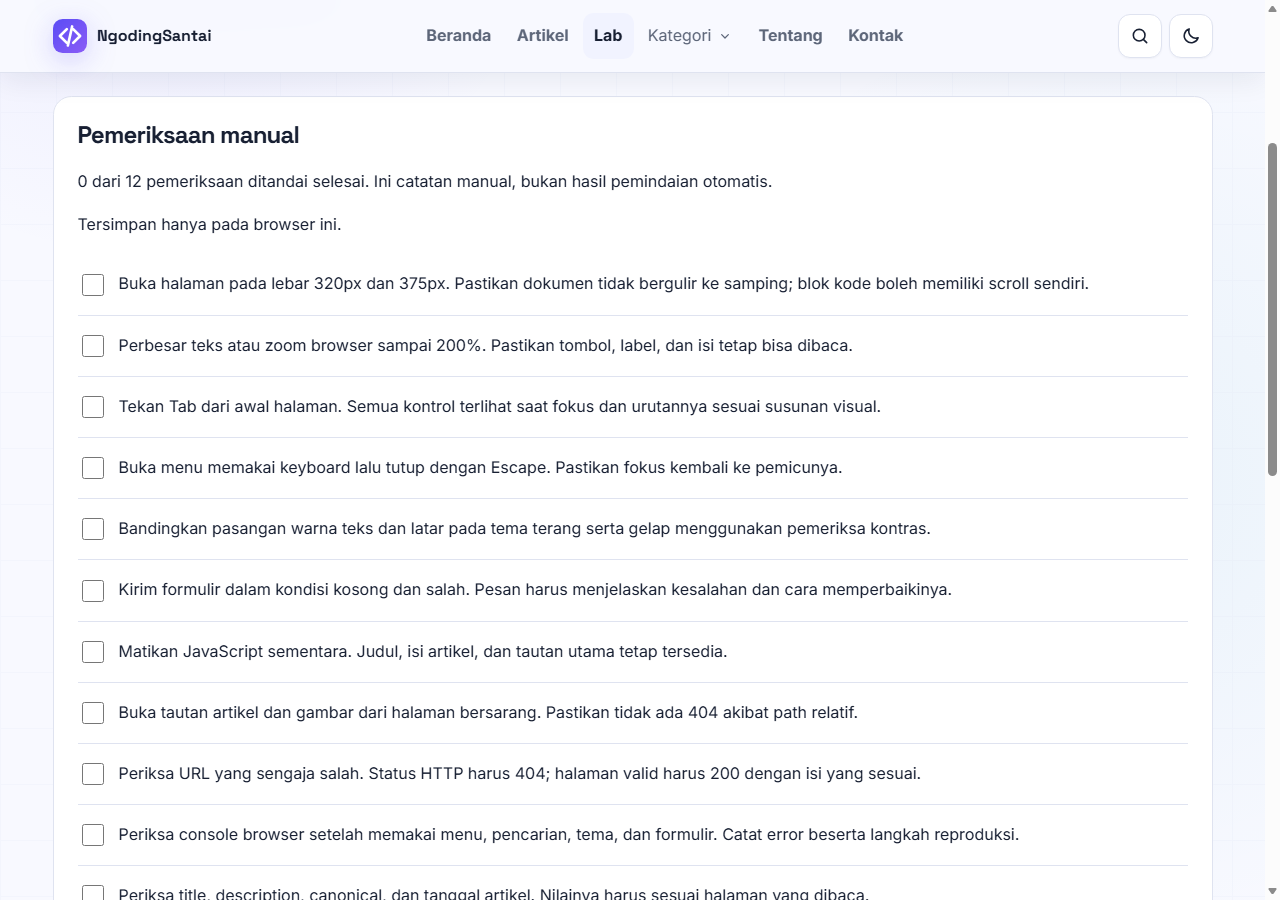Screen dimensions: 1280x900
Task: Tick the nested page 404 path check
Action: 93,713
